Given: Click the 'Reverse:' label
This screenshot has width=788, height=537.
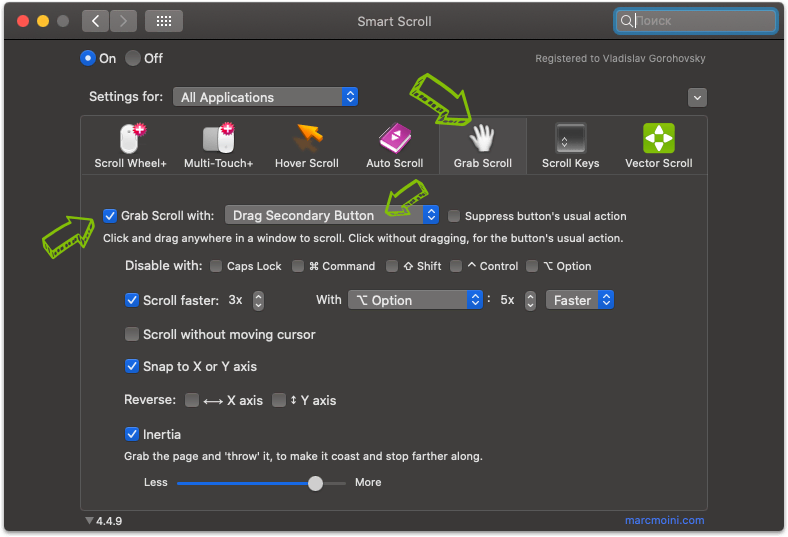Looking at the screenshot, I should point(150,400).
